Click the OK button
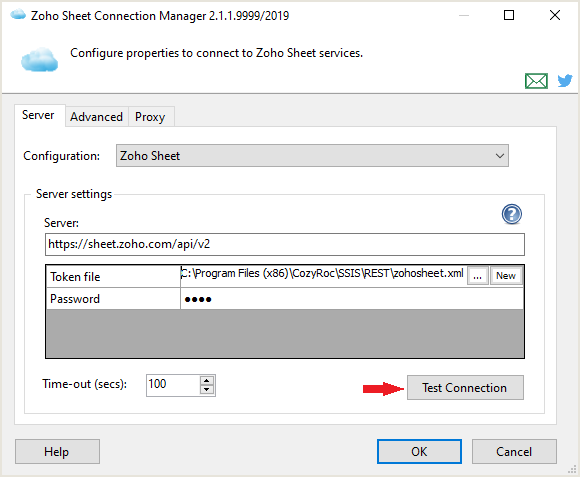The height and width of the screenshot is (477, 580). (x=419, y=451)
